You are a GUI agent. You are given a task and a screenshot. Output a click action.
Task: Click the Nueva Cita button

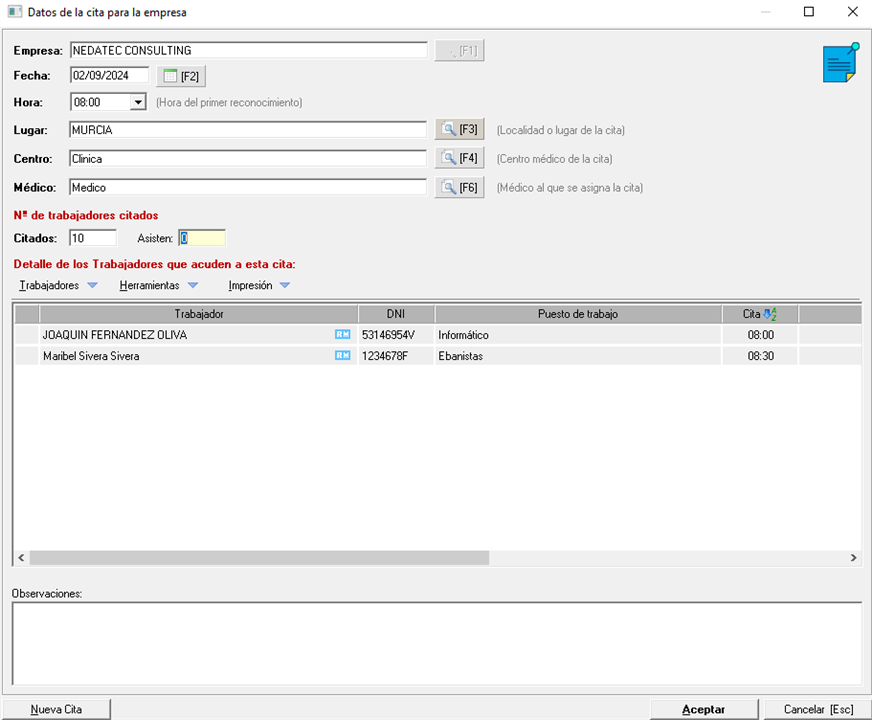(56, 709)
